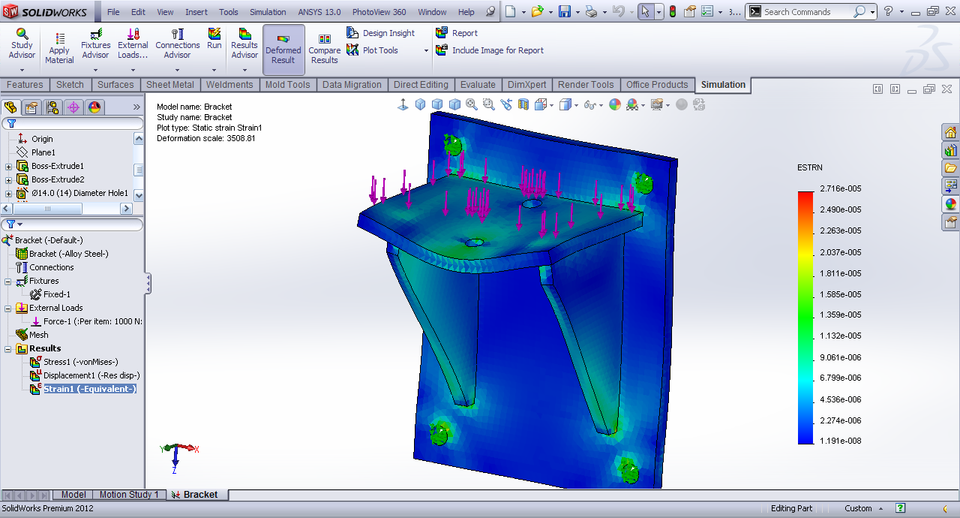This screenshot has width=960, height=518.
Task: Open the Study Advisor tool
Action: [x=22, y=43]
